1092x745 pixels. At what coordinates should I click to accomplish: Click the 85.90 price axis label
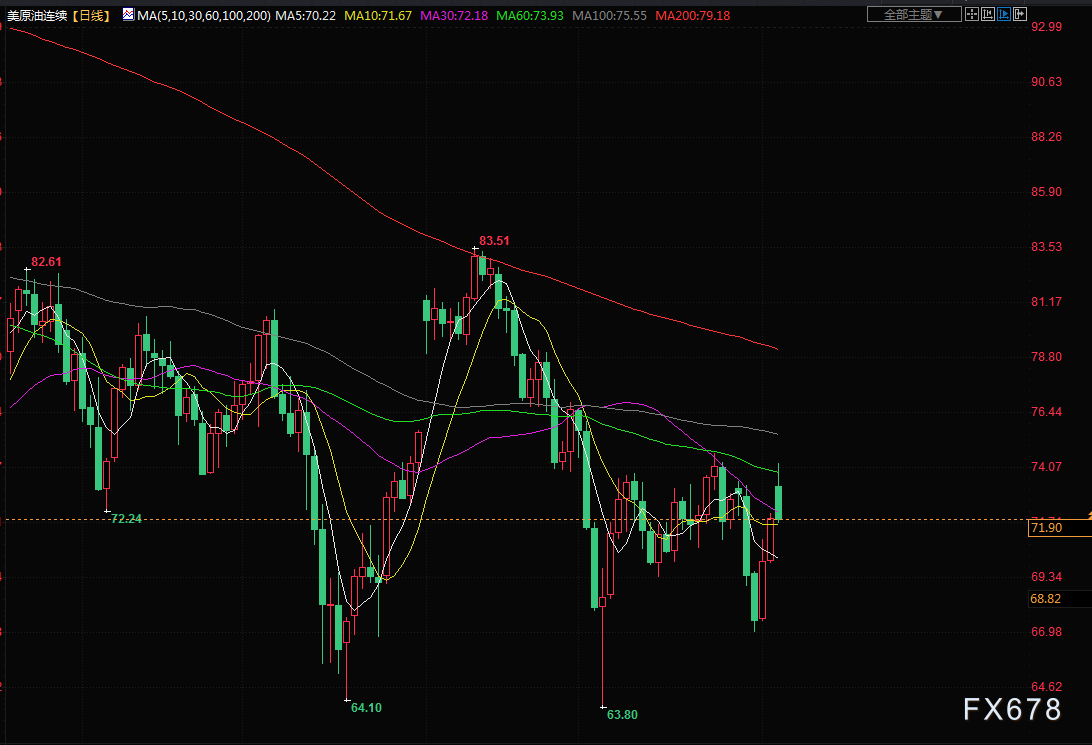[1046, 191]
